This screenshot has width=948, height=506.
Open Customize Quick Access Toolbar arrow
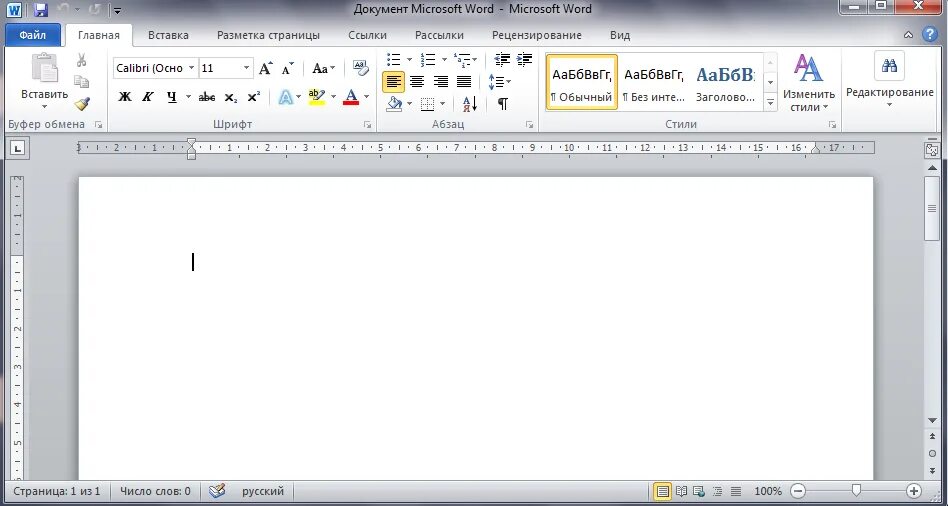click(x=117, y=10)
